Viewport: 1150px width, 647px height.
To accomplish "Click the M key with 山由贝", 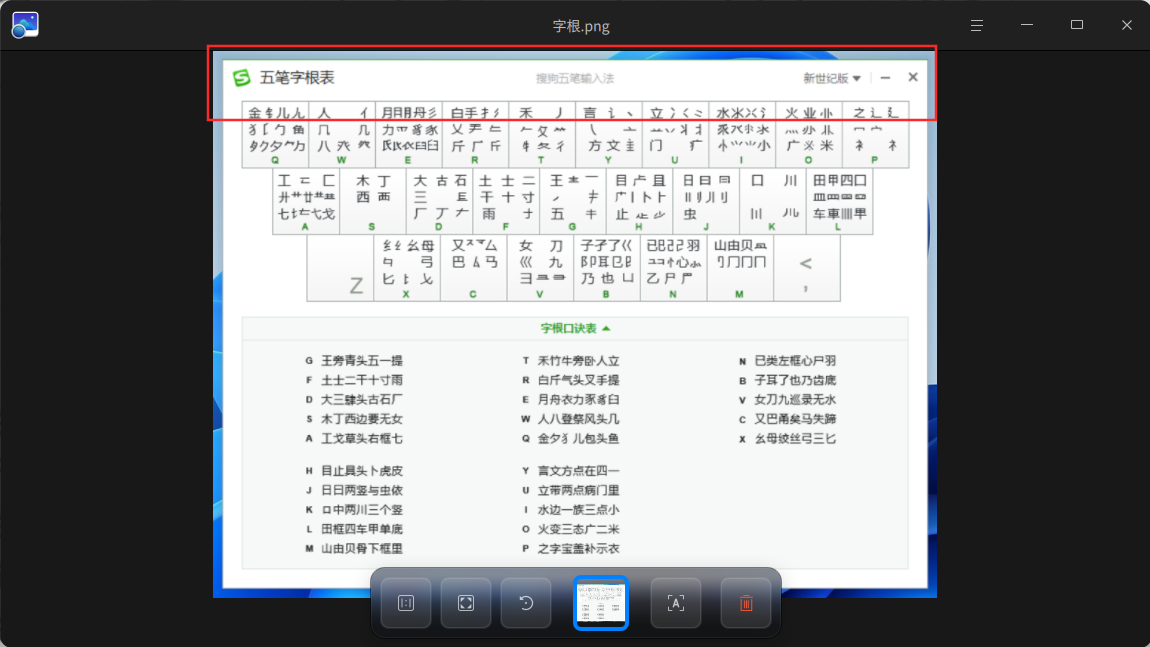I will pyautogui.click(x=740, y=268).
